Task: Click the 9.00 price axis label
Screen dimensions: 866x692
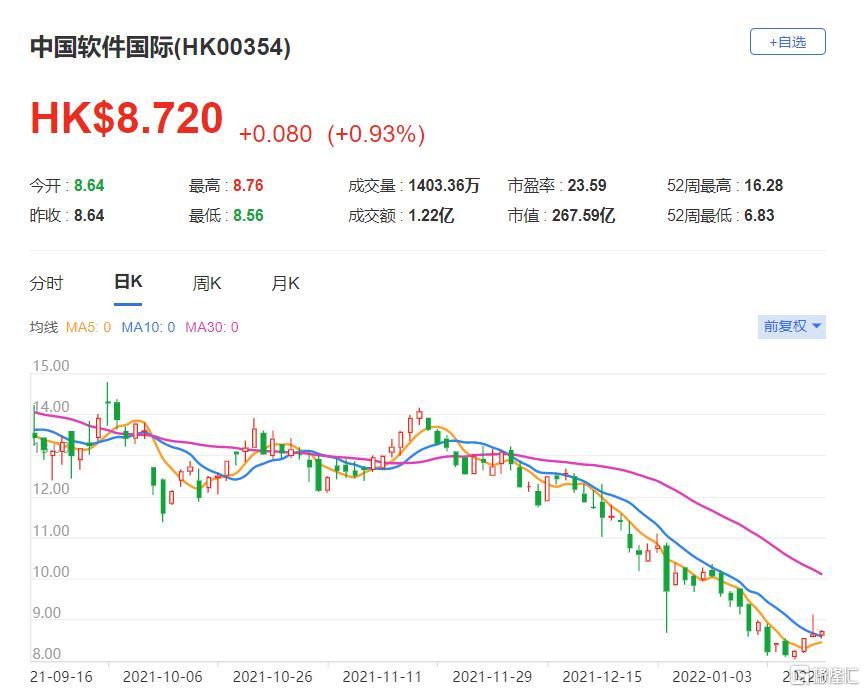Action: click(46, 613)
